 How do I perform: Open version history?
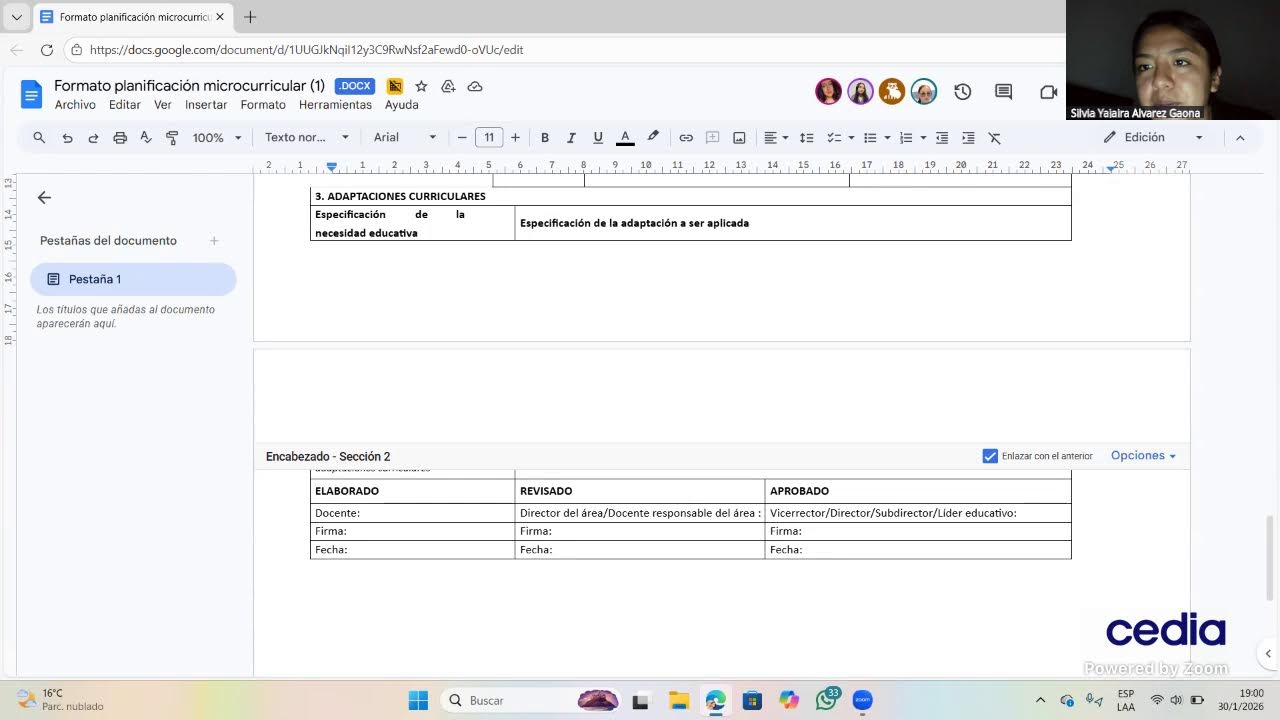click(963, 92)
